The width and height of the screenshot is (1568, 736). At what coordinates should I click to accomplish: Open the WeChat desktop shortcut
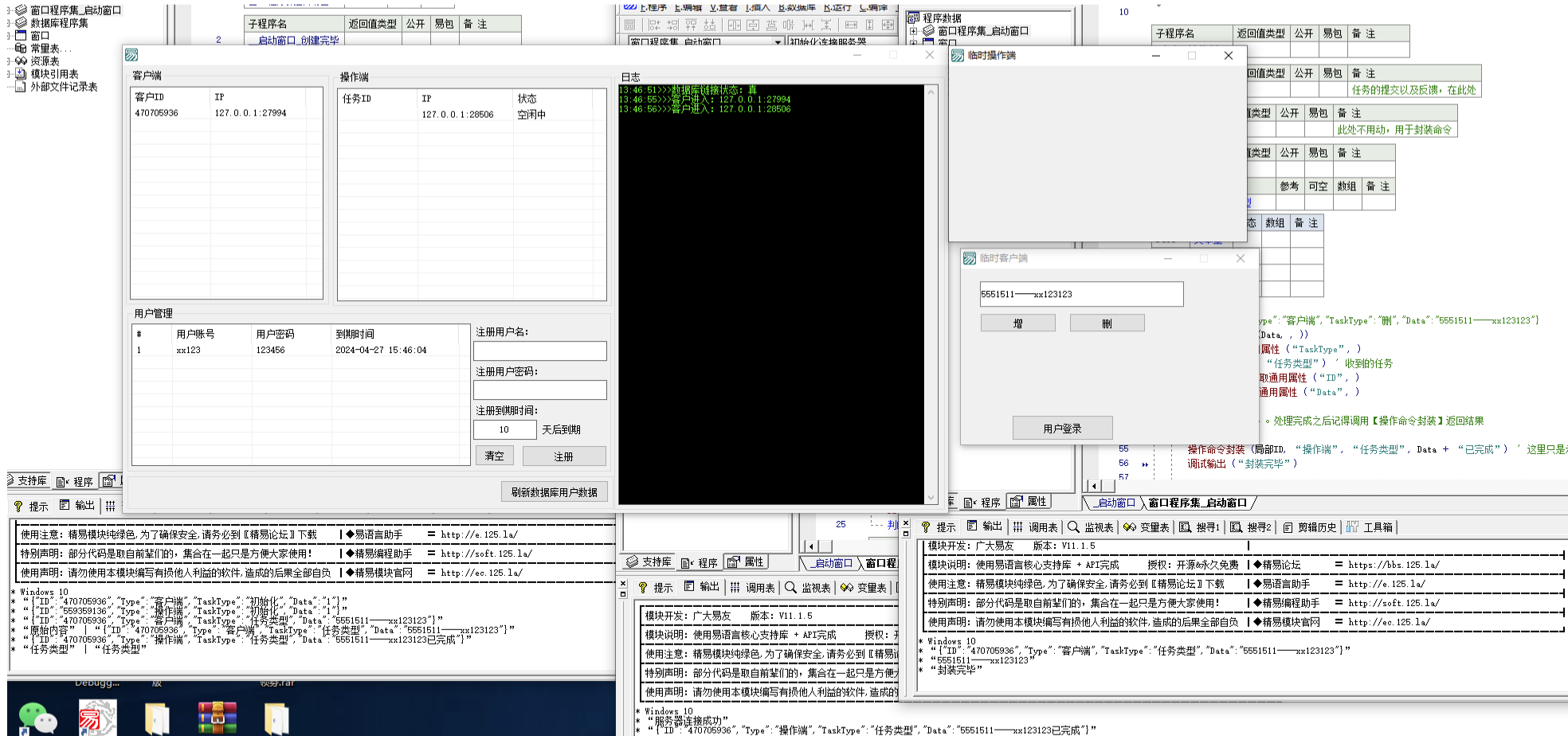[x=37, y=718]
